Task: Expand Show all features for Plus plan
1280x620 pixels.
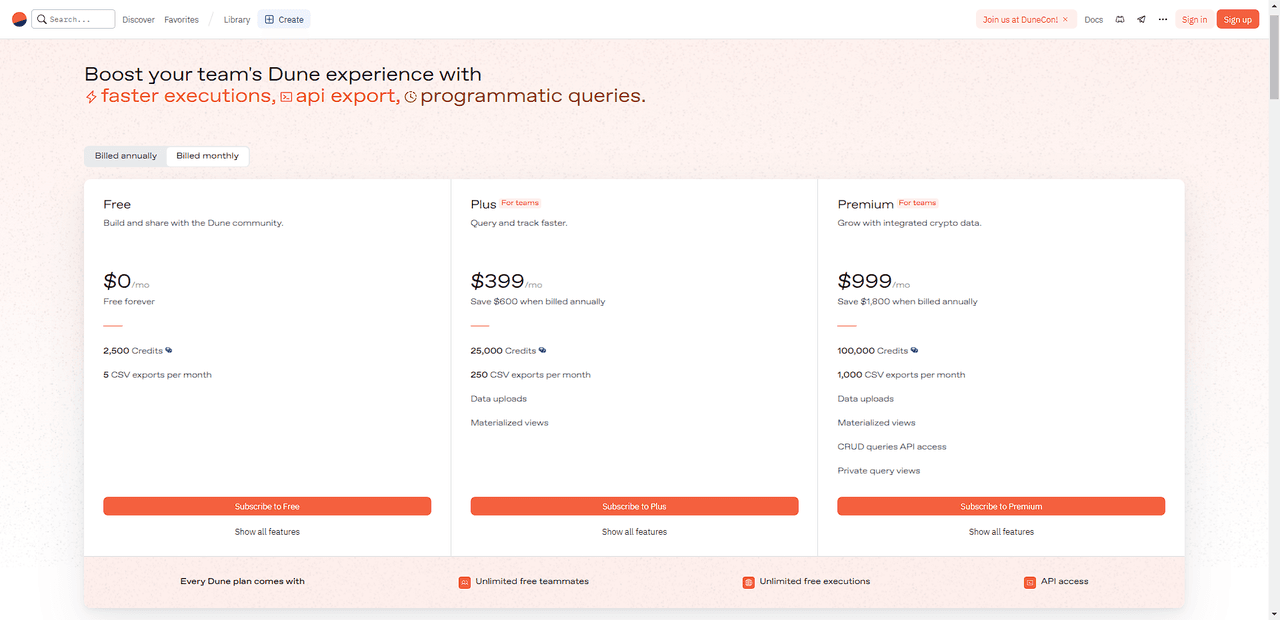Action: click(634, 532)
